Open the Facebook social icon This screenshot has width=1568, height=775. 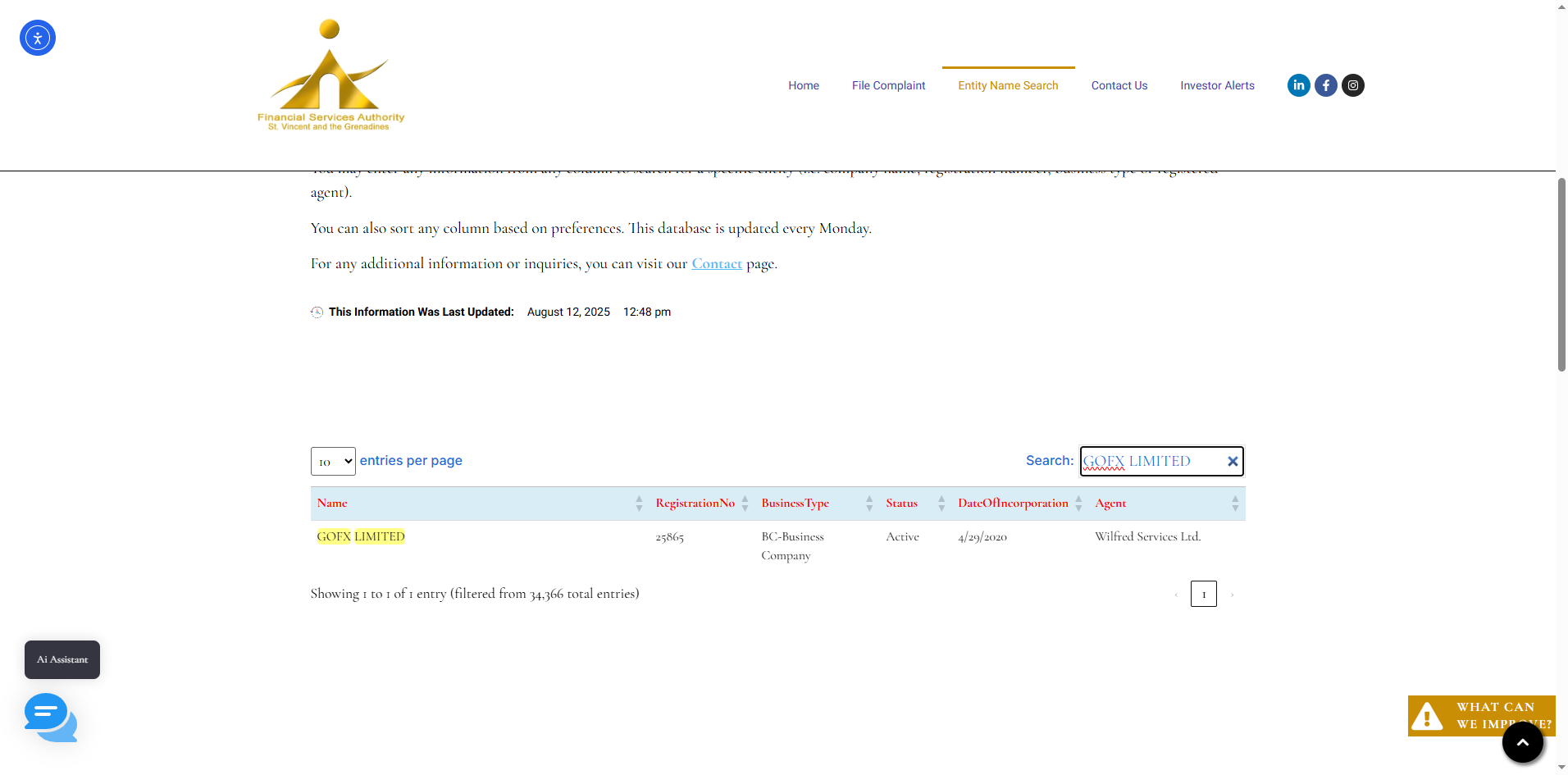pos(1325,85)
